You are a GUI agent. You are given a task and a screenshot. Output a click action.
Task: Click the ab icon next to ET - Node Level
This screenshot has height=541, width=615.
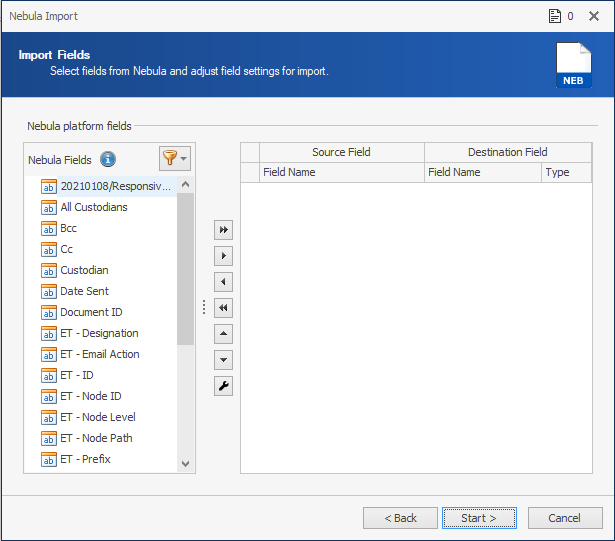[x=49, y=417]
